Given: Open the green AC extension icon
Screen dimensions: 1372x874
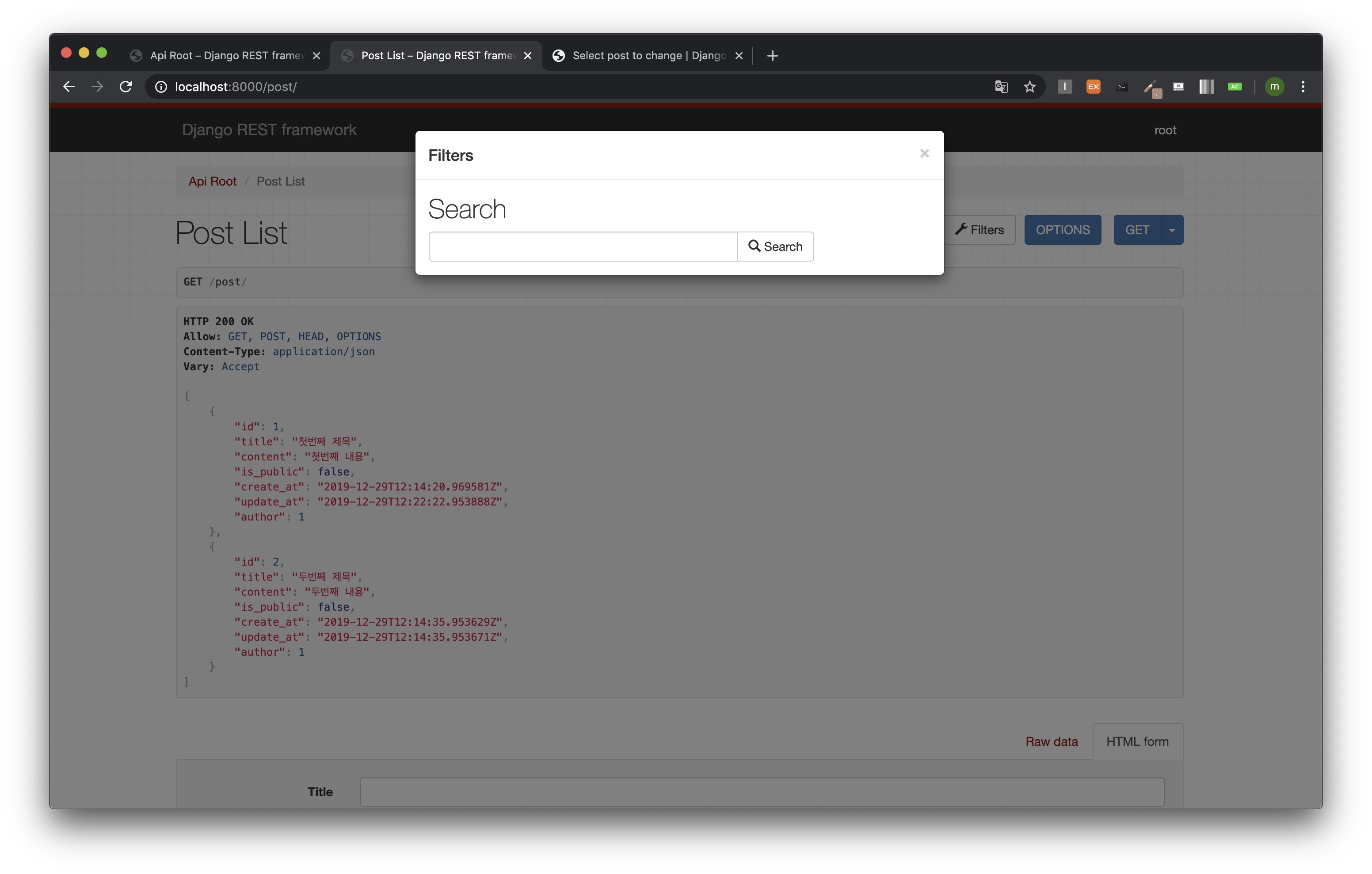Looking at the screenshot, I should (x=1235, y=87).
